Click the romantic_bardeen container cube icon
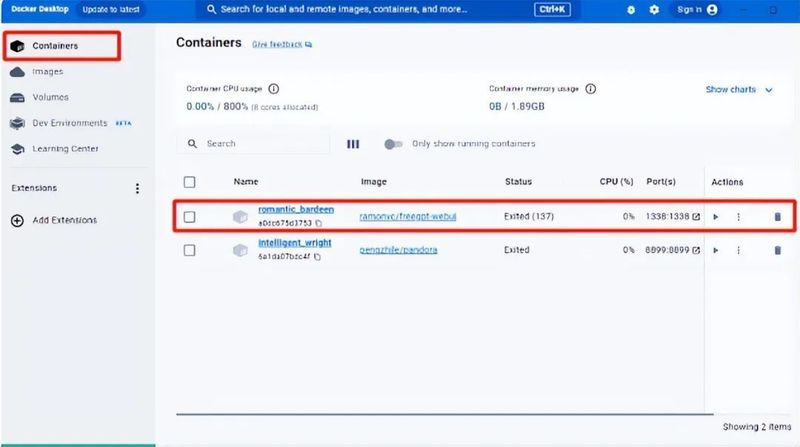Image resolution: width=800 pixels, height=447 pixels. (x=240, y=217)
